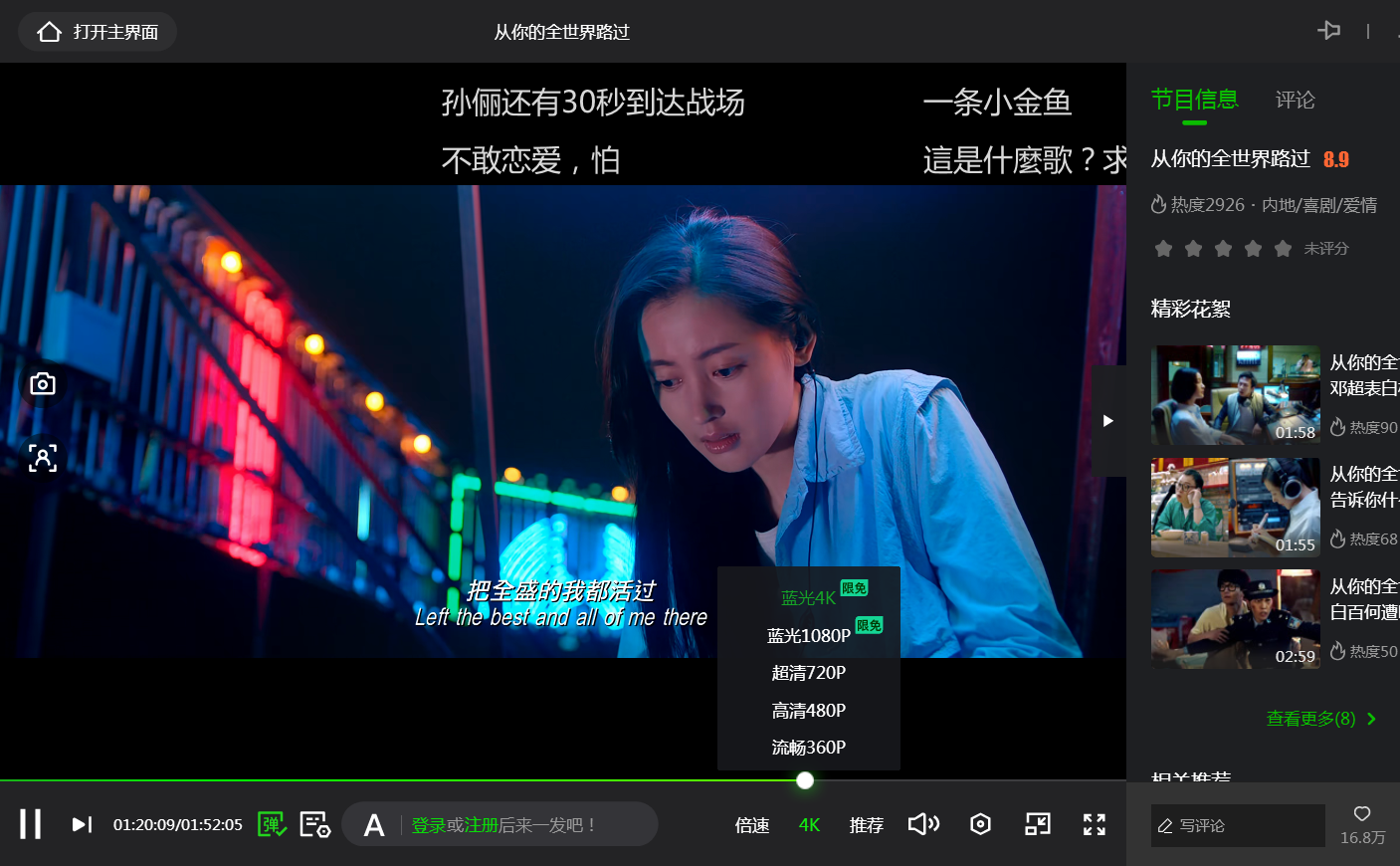Click the 8.9 rating score
This screenshot has height=866, width=1400.
point(1336,159)
